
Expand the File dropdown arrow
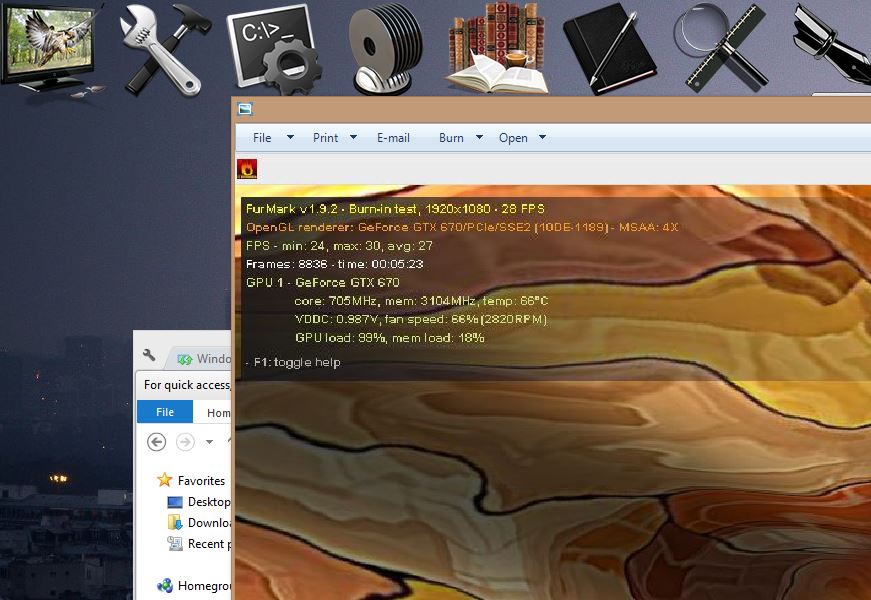coord(290,137)
